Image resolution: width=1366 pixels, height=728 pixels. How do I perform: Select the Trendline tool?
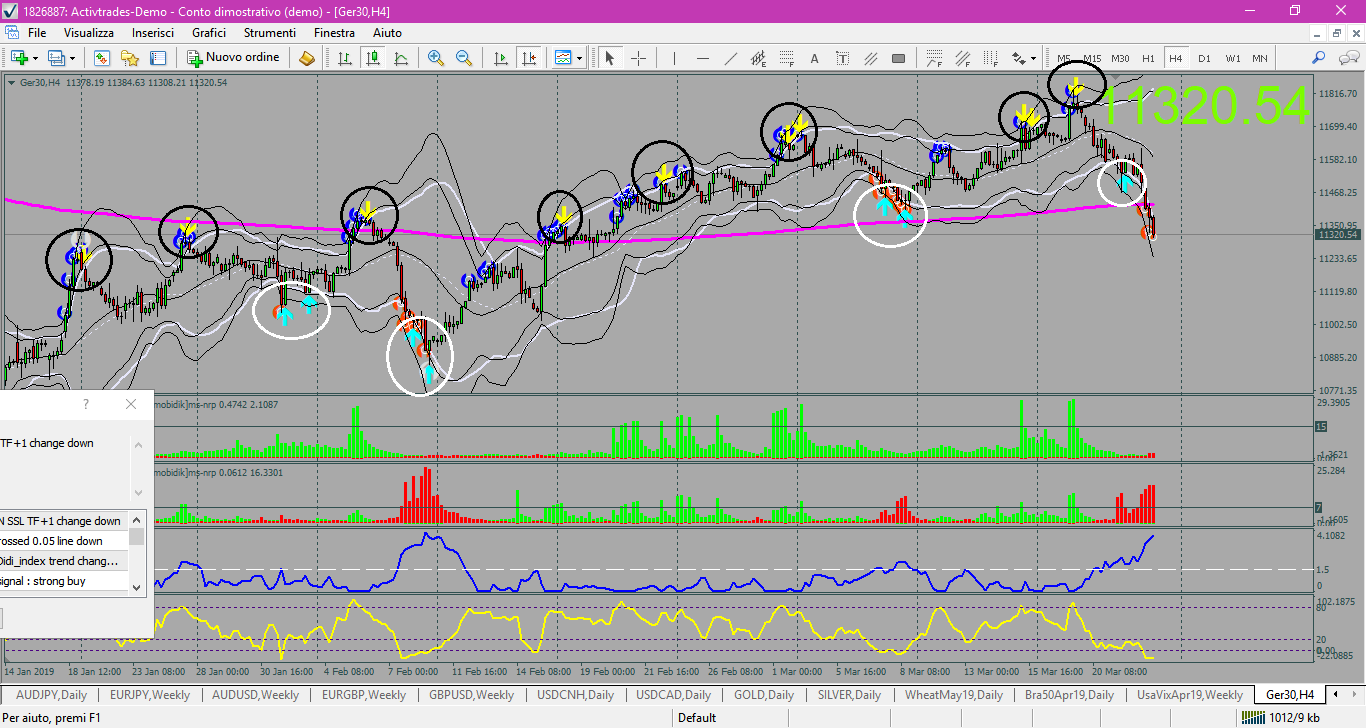click(x=731, y=58)
